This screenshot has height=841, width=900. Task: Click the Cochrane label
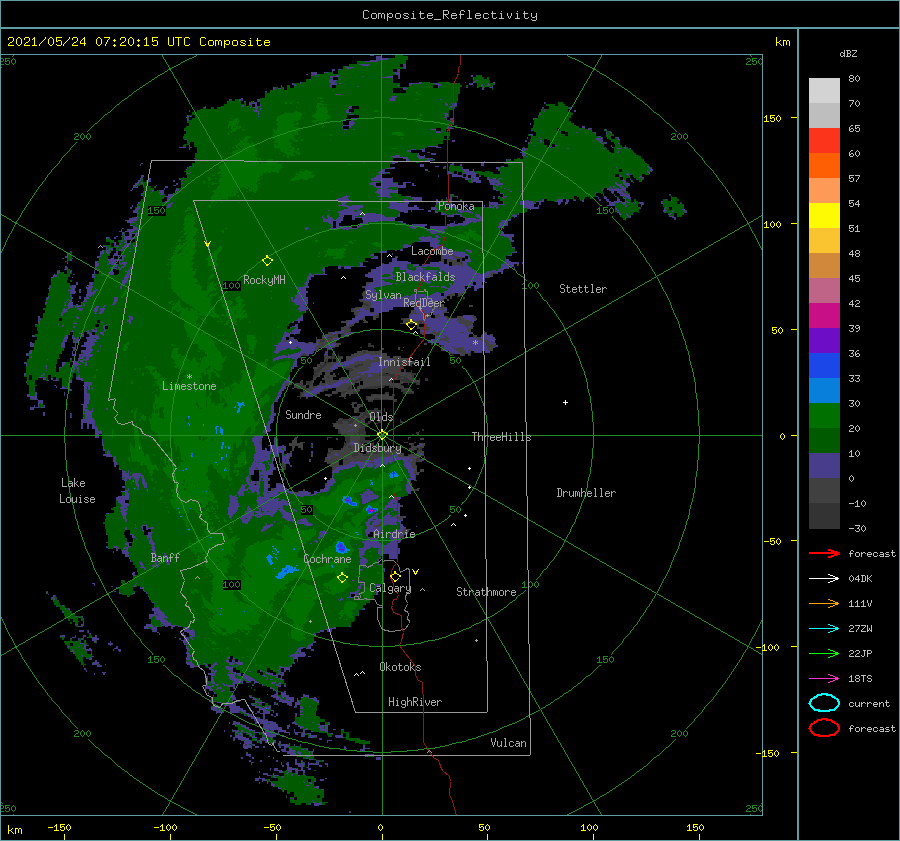click(x=327, y=559)
